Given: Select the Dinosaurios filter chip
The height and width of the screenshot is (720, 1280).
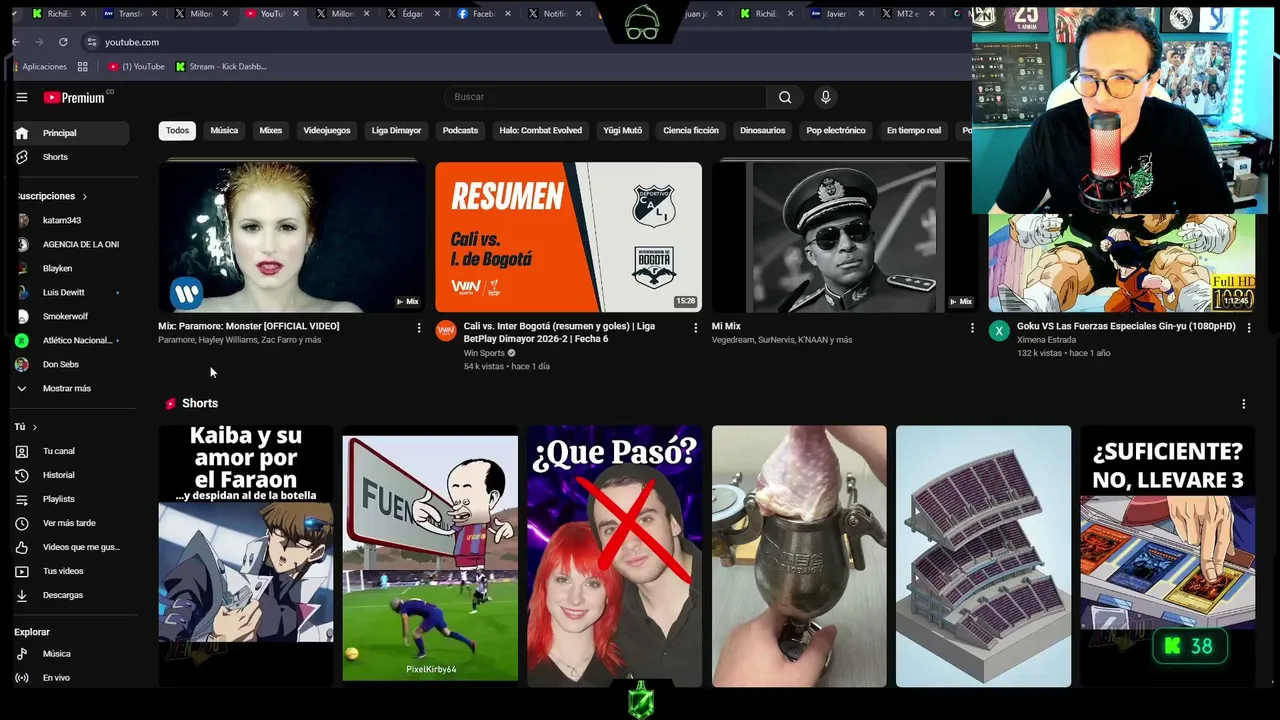Looking at the screenshot, I should pyautogui.click(x=762, y=131).
